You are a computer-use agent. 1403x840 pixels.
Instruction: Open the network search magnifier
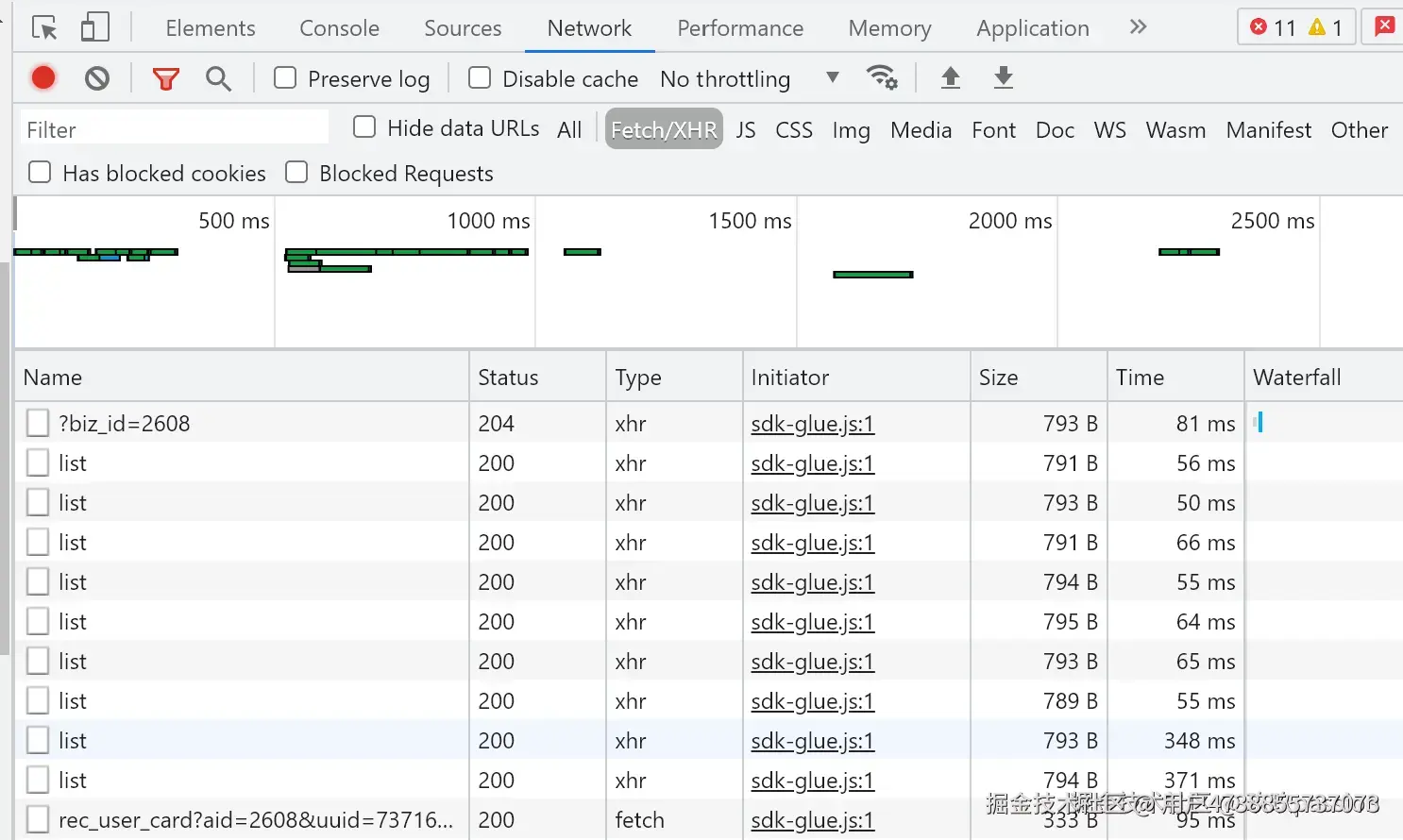pos(218,78)
